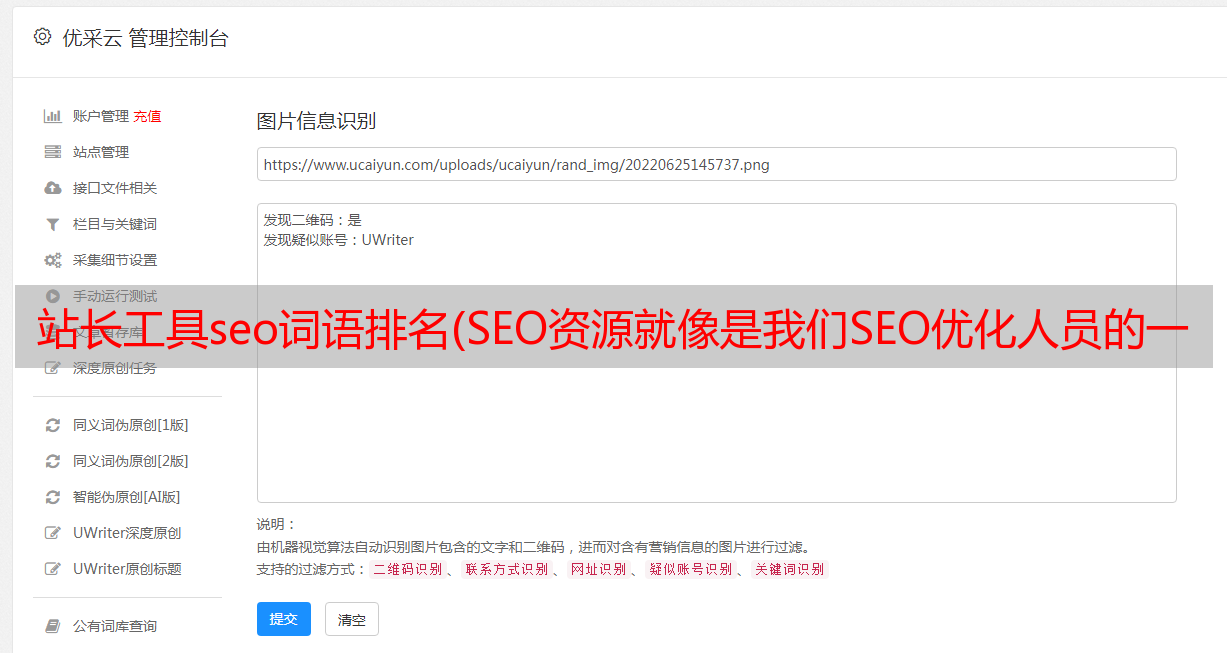
Task: Select the cloud upload icon for 接口文件相关
Action: click(53, 188)
